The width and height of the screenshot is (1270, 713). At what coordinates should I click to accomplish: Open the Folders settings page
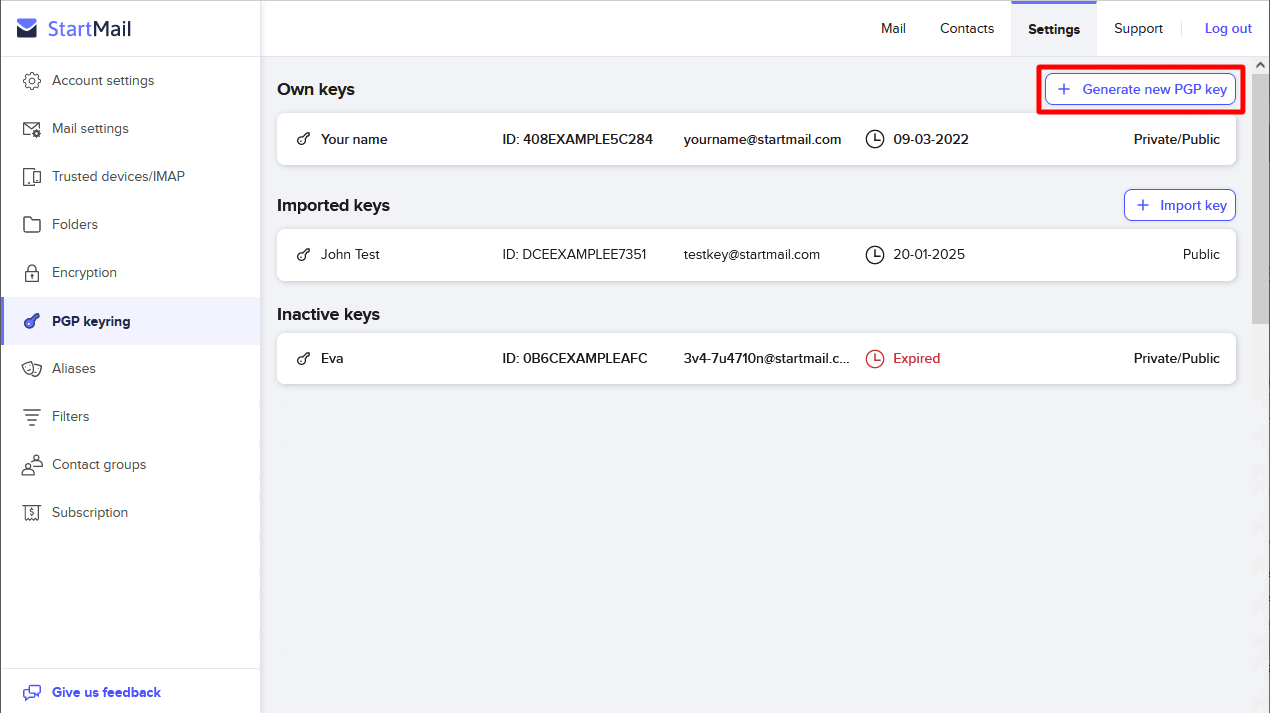click(130, 225)
